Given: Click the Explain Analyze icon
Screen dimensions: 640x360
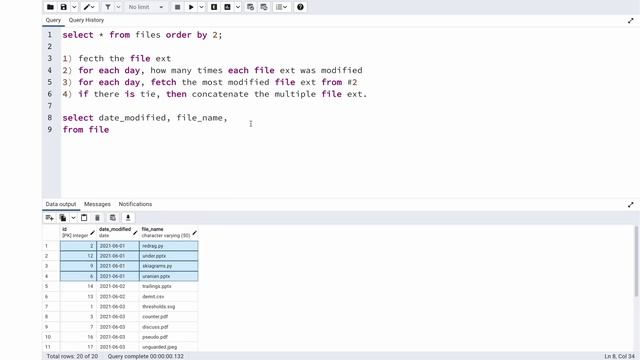Looking at the screenshot, I should tap(227, 7).
